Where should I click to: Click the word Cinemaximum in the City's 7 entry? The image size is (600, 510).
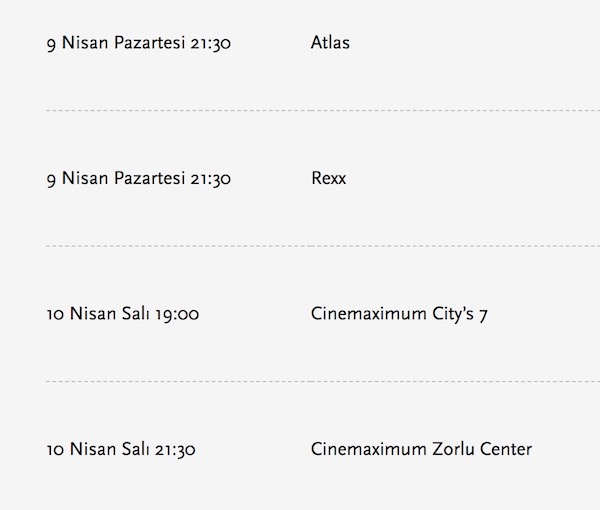[368, 314]
